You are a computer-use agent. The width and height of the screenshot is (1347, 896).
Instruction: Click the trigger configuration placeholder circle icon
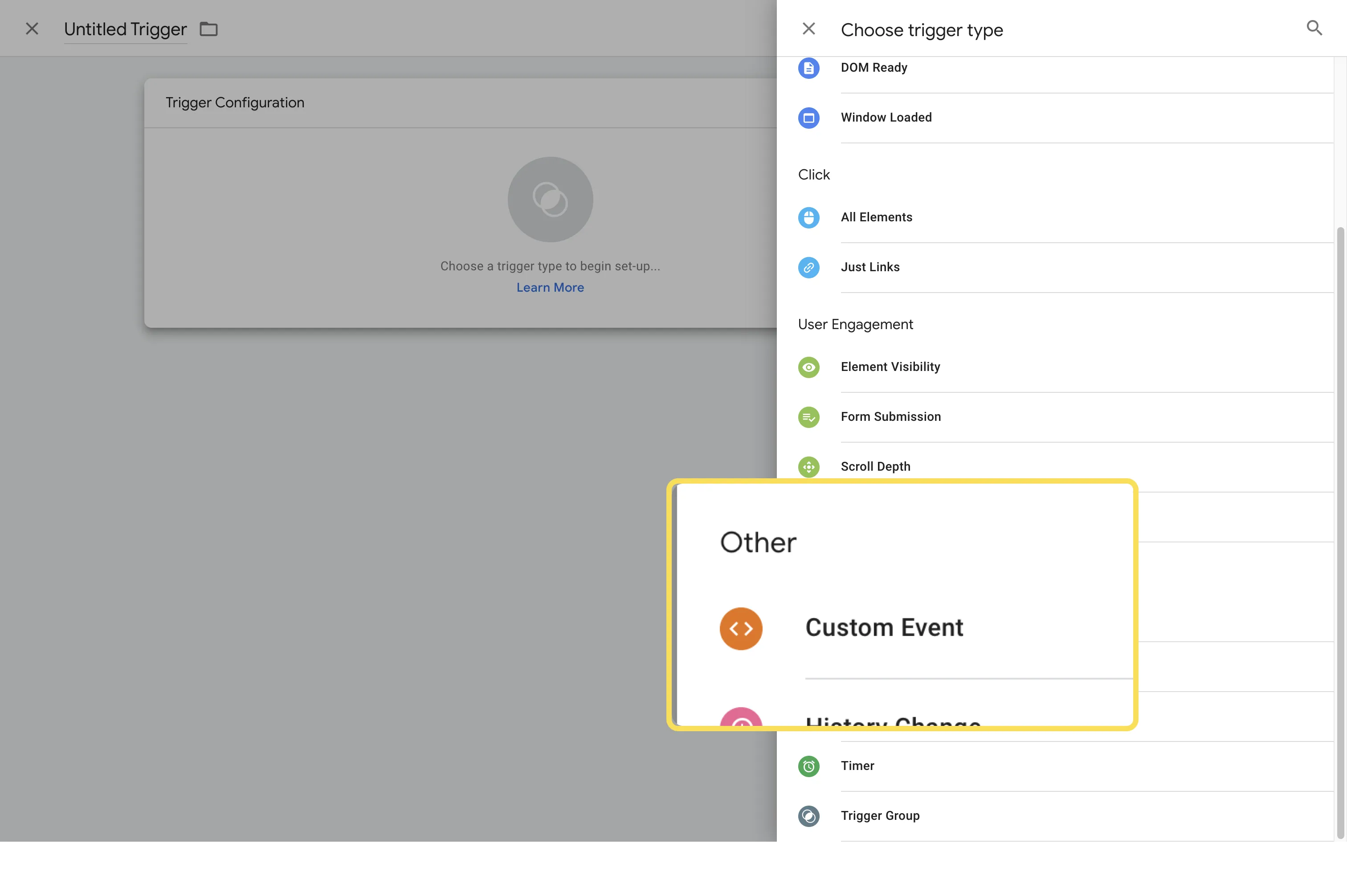click(x=550, y=200)
